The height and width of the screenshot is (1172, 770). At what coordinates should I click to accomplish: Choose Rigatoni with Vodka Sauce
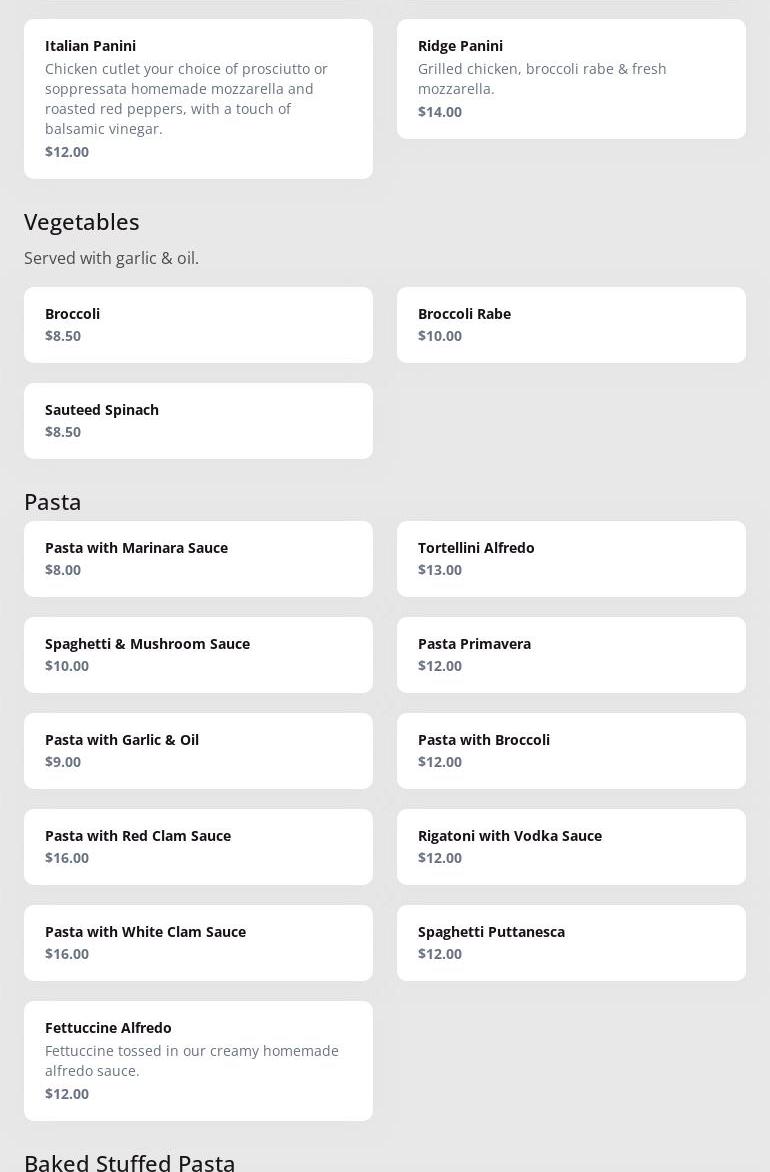pyautogui.click(x=571, y=846)
